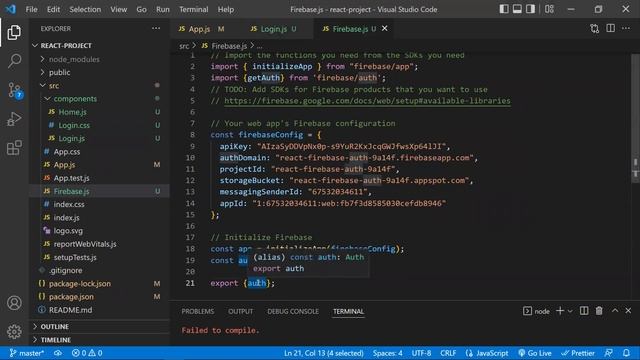Click the Prettier status bar item
Image resolution: width=640 pixels, height=360 pixels.
tap(578, 353)
